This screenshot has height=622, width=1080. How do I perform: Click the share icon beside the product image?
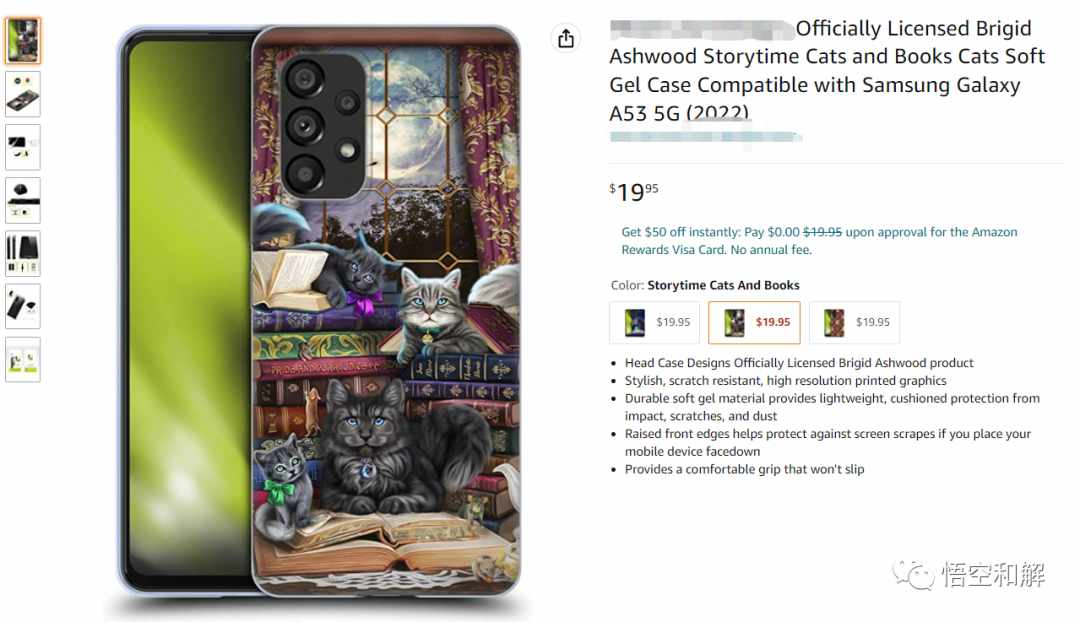(565, 39)
